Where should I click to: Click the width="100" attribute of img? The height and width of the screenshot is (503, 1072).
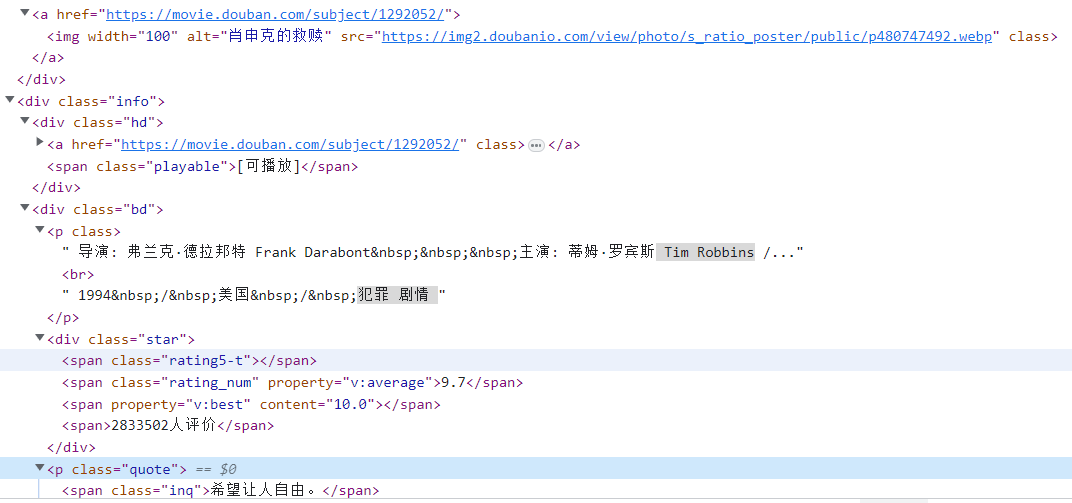point(133,36)
